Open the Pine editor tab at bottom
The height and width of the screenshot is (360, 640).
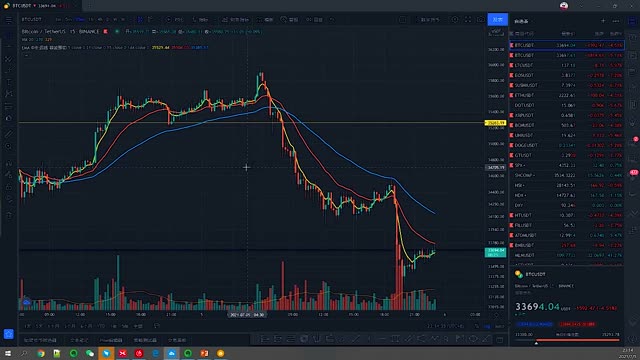click(x=111, y=340)
